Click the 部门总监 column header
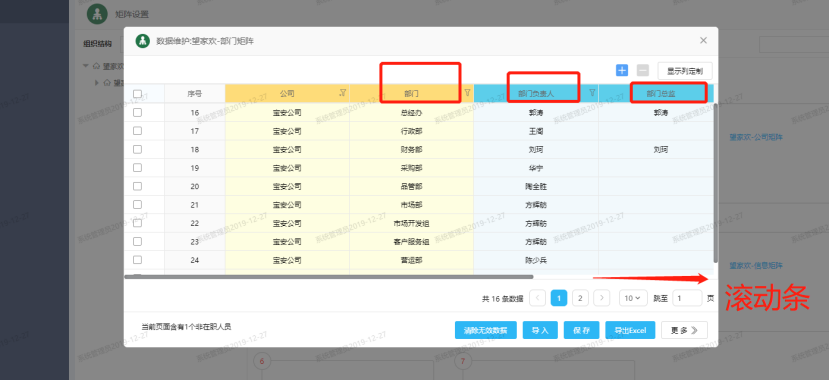The height and width of the screenshot is (381, 830). (656, 94)
